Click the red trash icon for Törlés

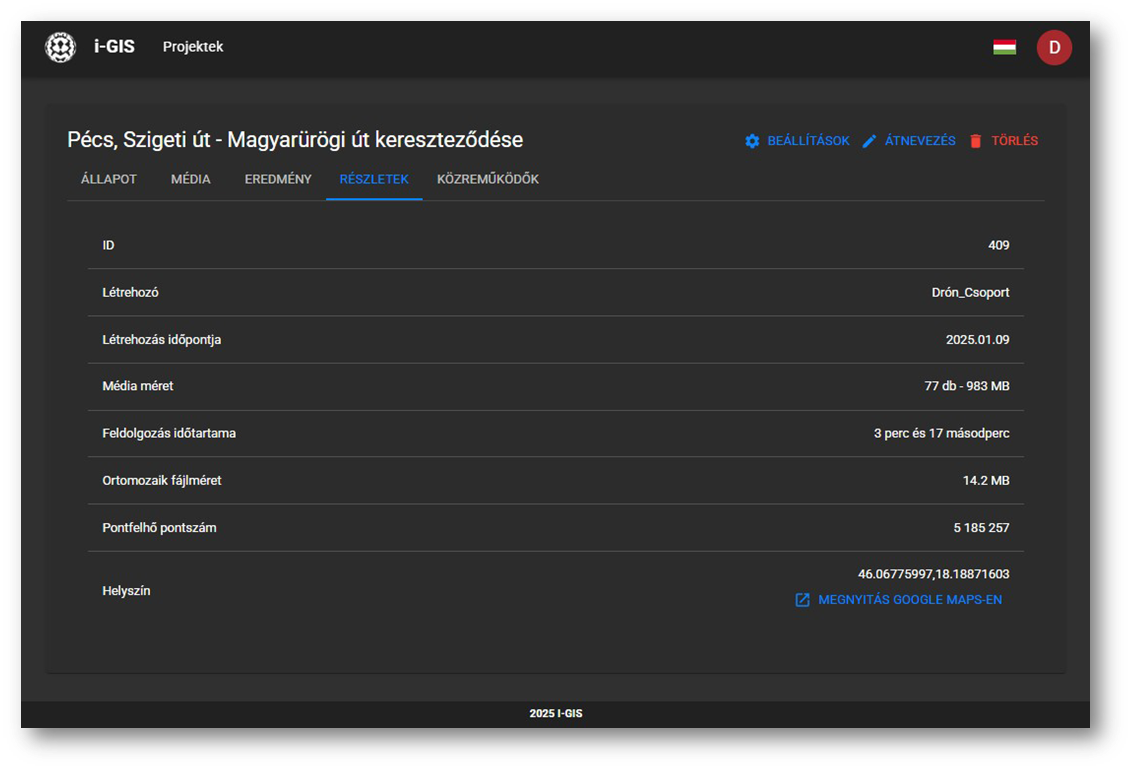(976, 141)
